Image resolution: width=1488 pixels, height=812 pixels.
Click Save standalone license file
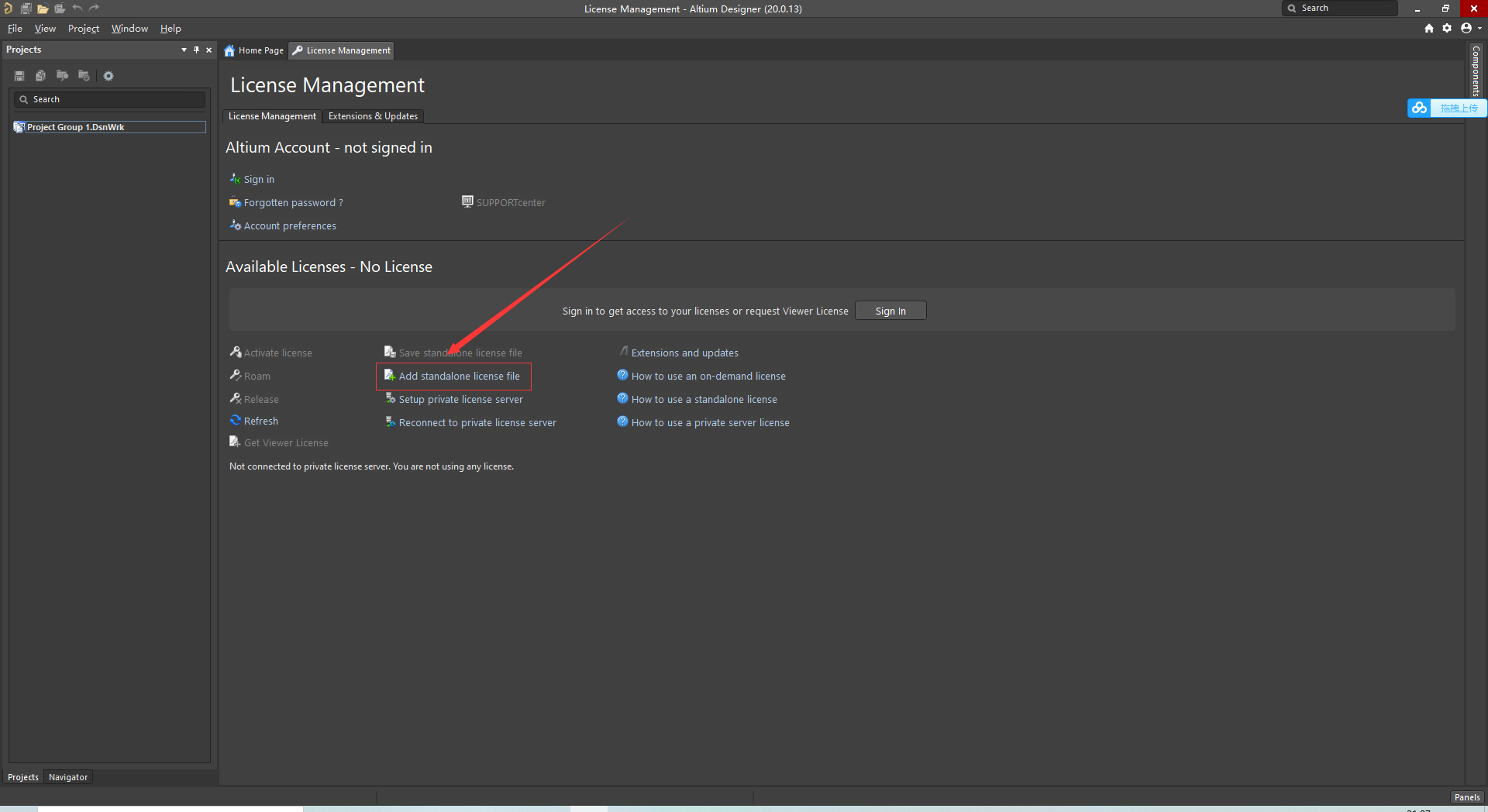pyautogui.click(x=460, y=353)
